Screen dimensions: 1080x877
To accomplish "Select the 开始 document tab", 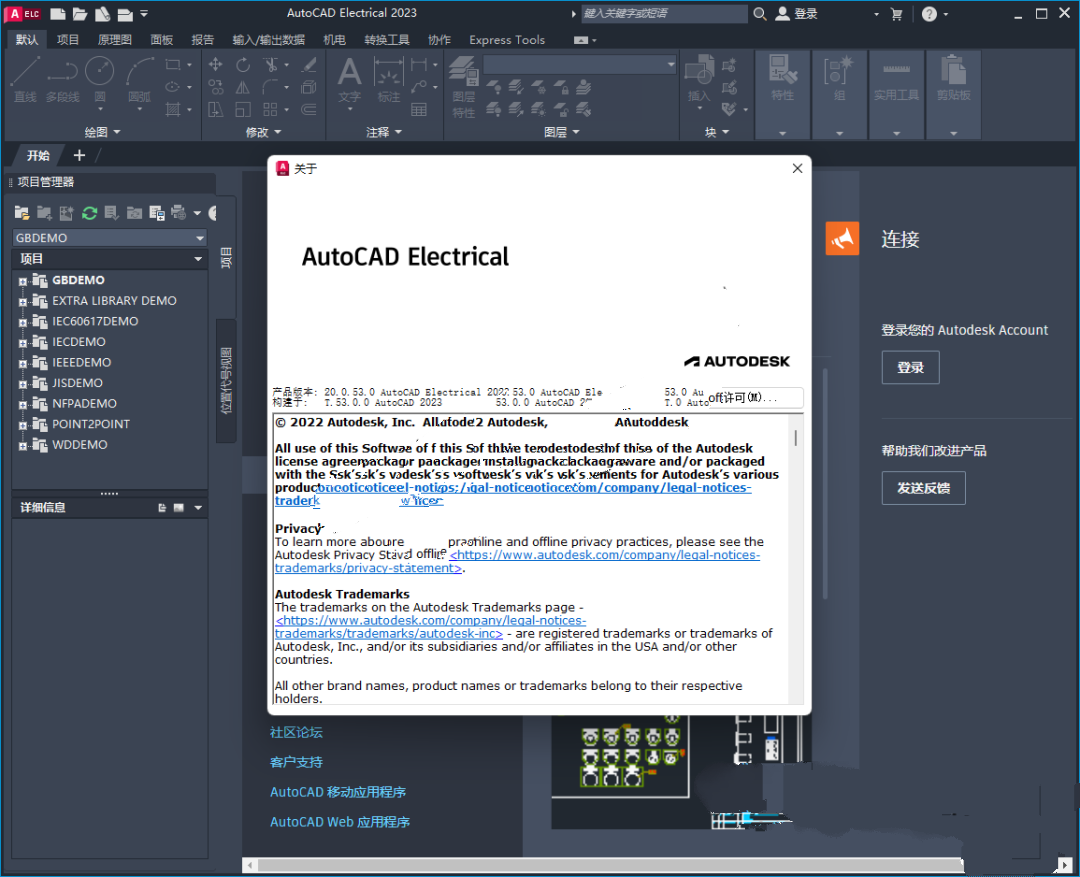I will 38,156.
